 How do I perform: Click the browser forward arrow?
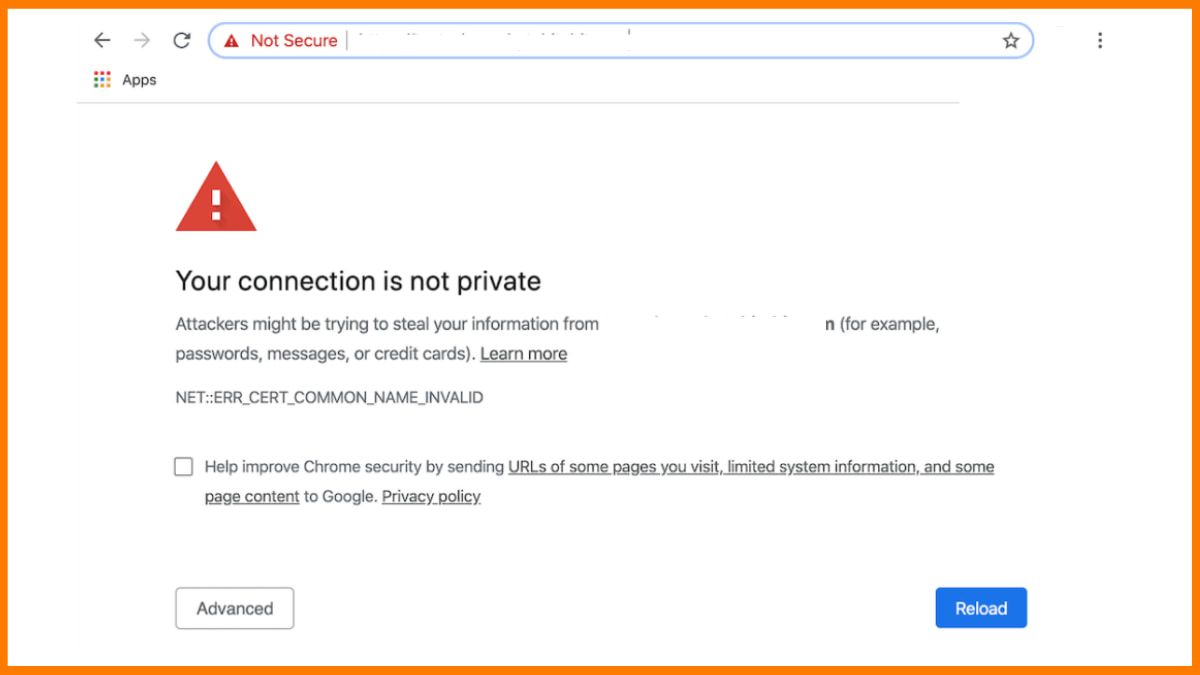(x=142, y=41)
